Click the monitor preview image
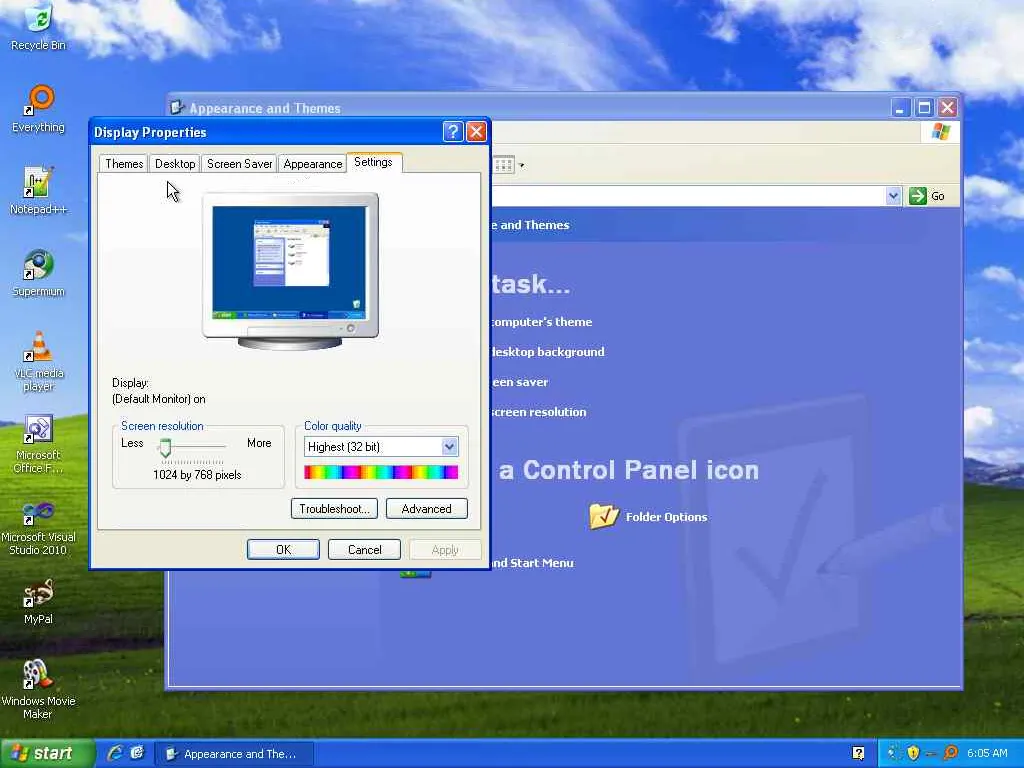Image resolution: width=1024 pixels, height=768 pixels. coord(290,270)
